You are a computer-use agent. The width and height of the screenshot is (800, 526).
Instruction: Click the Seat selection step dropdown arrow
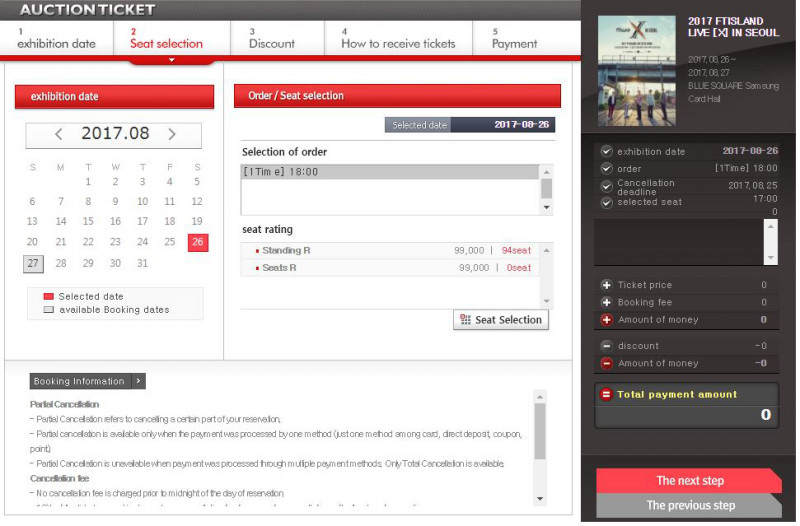point(171,60)
